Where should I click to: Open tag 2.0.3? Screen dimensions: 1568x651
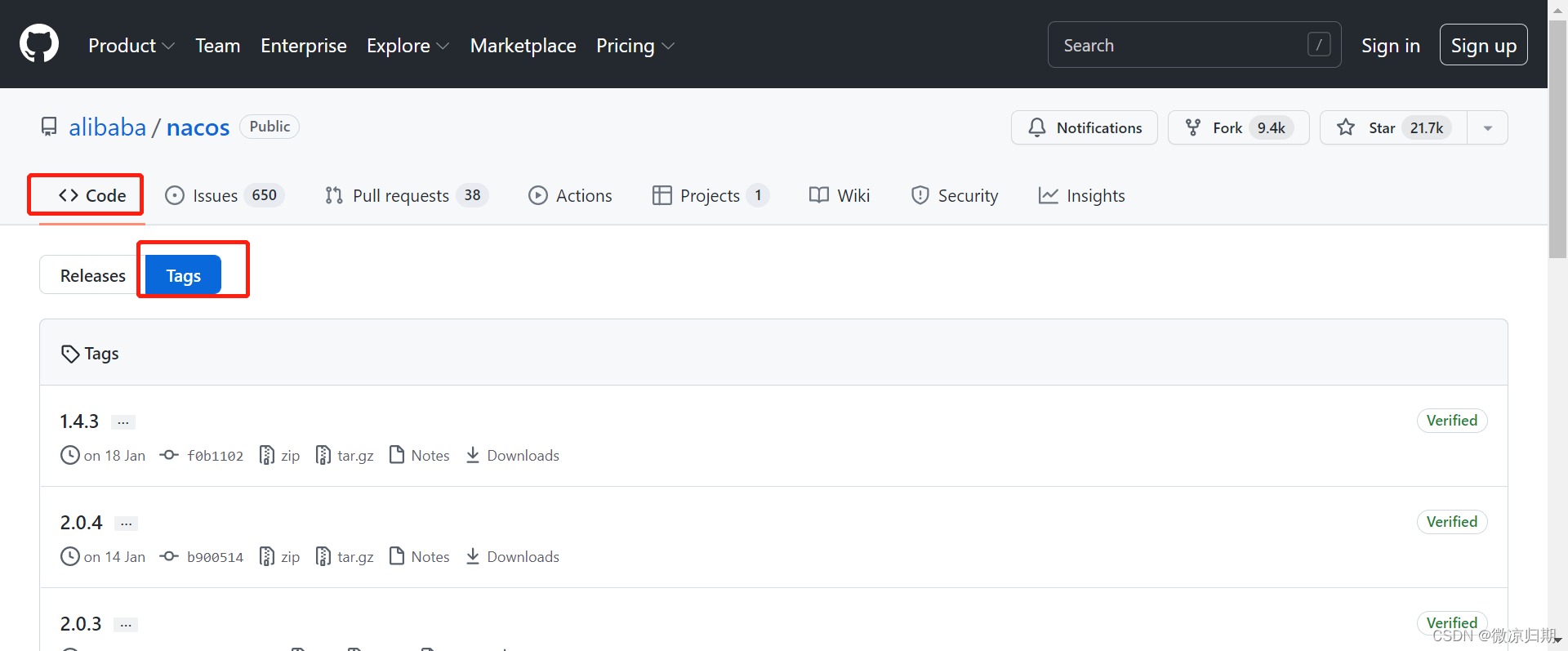(x=81, y=624)
